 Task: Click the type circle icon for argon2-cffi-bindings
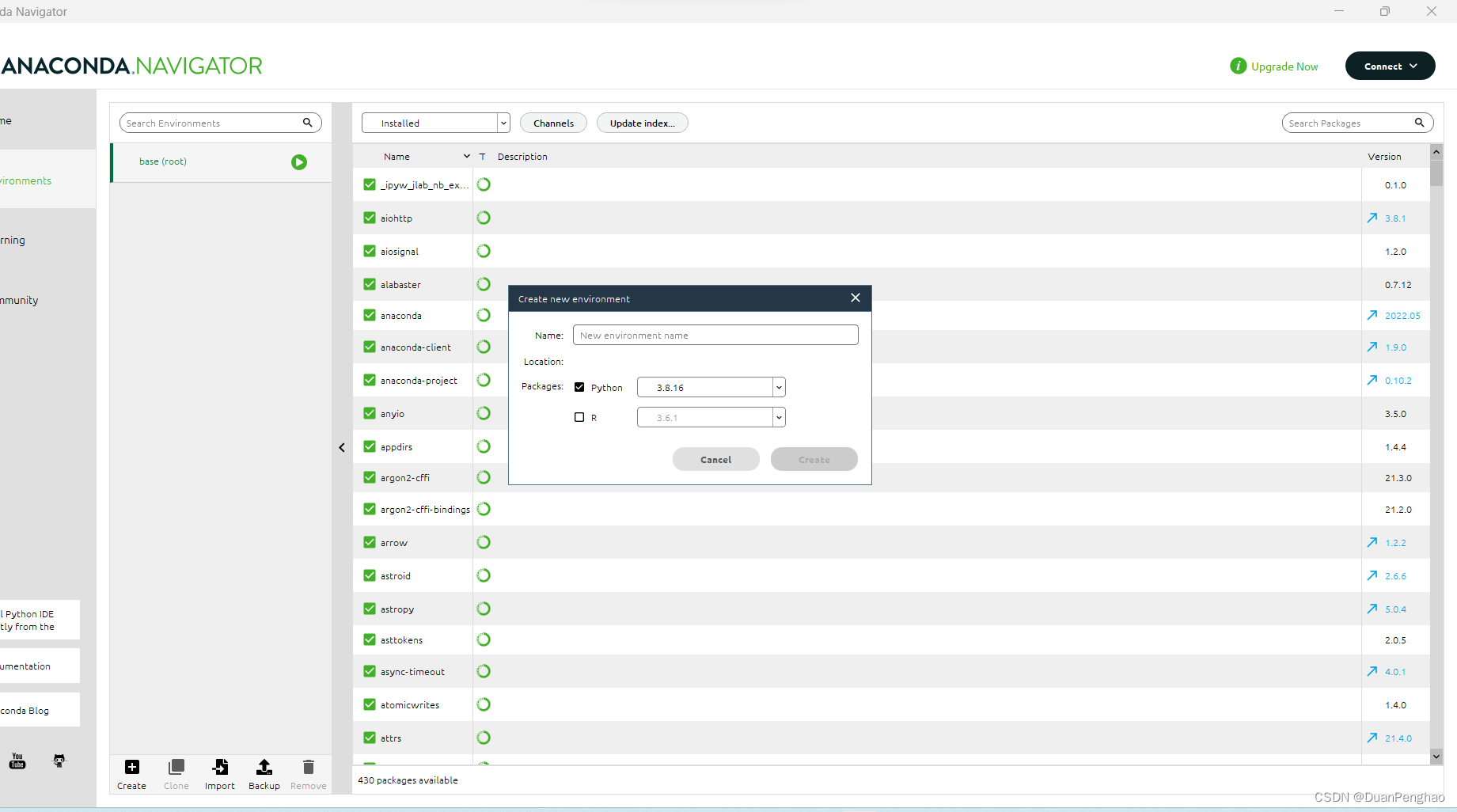484,509
